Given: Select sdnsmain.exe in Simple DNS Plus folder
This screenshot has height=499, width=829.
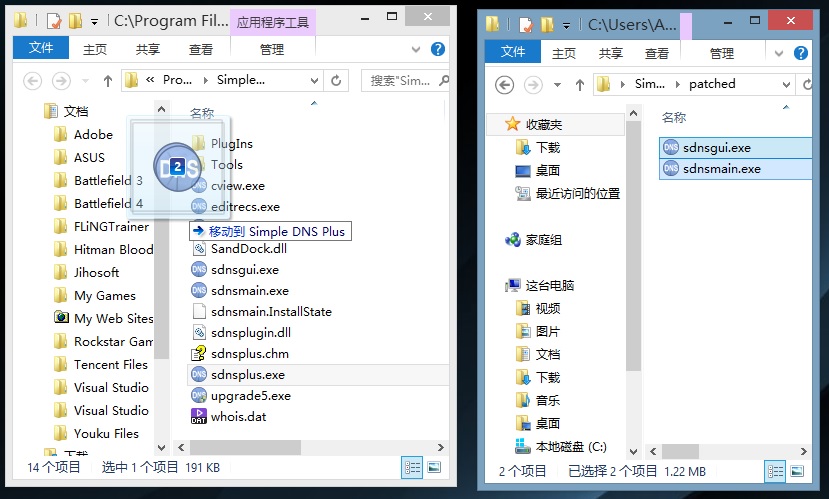Looking at the screenshot, I should (240, 291).
